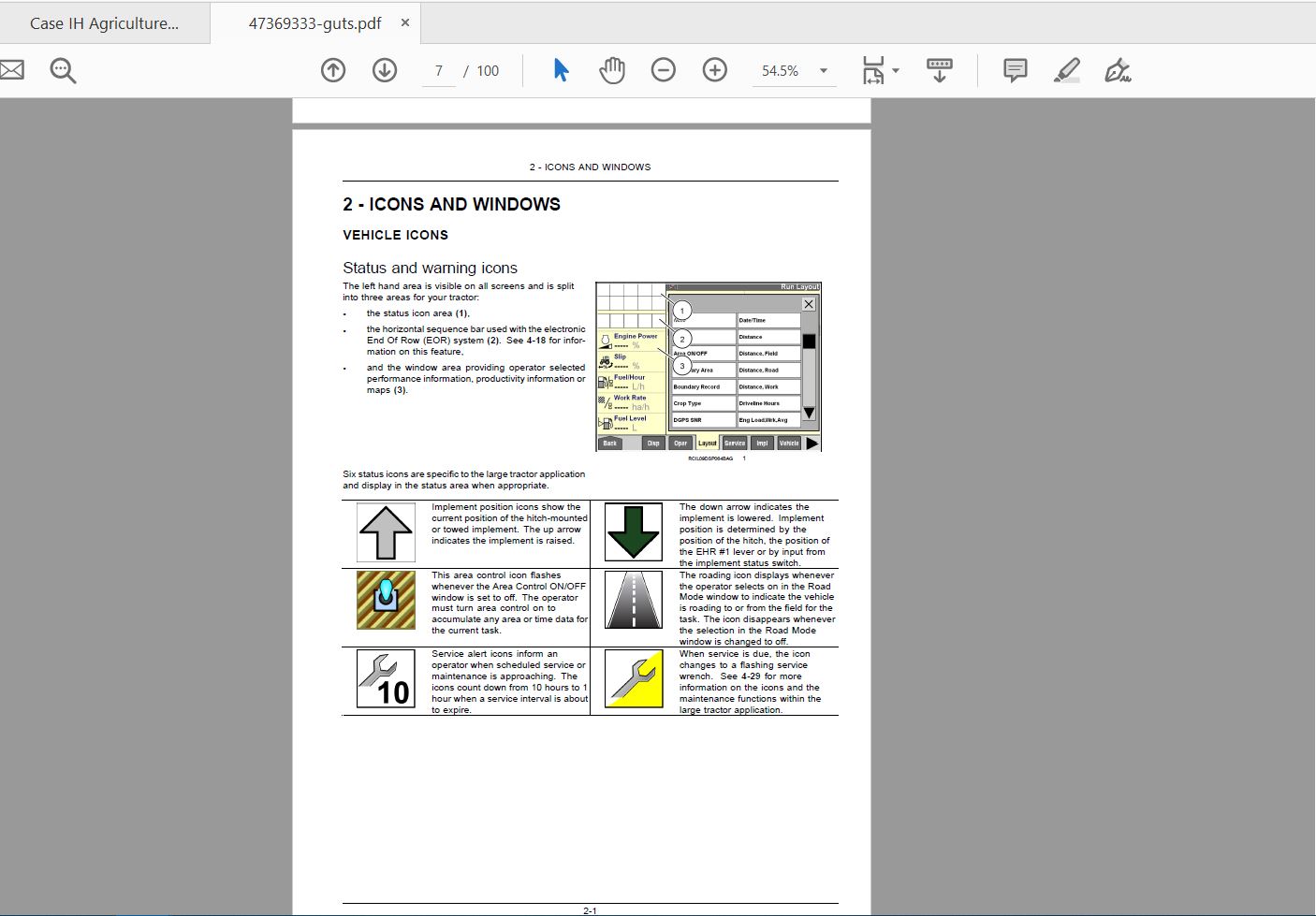Screen dimensions: 1316x916
Task: Go to previous page with up arrow
Action: click(333, 70)
